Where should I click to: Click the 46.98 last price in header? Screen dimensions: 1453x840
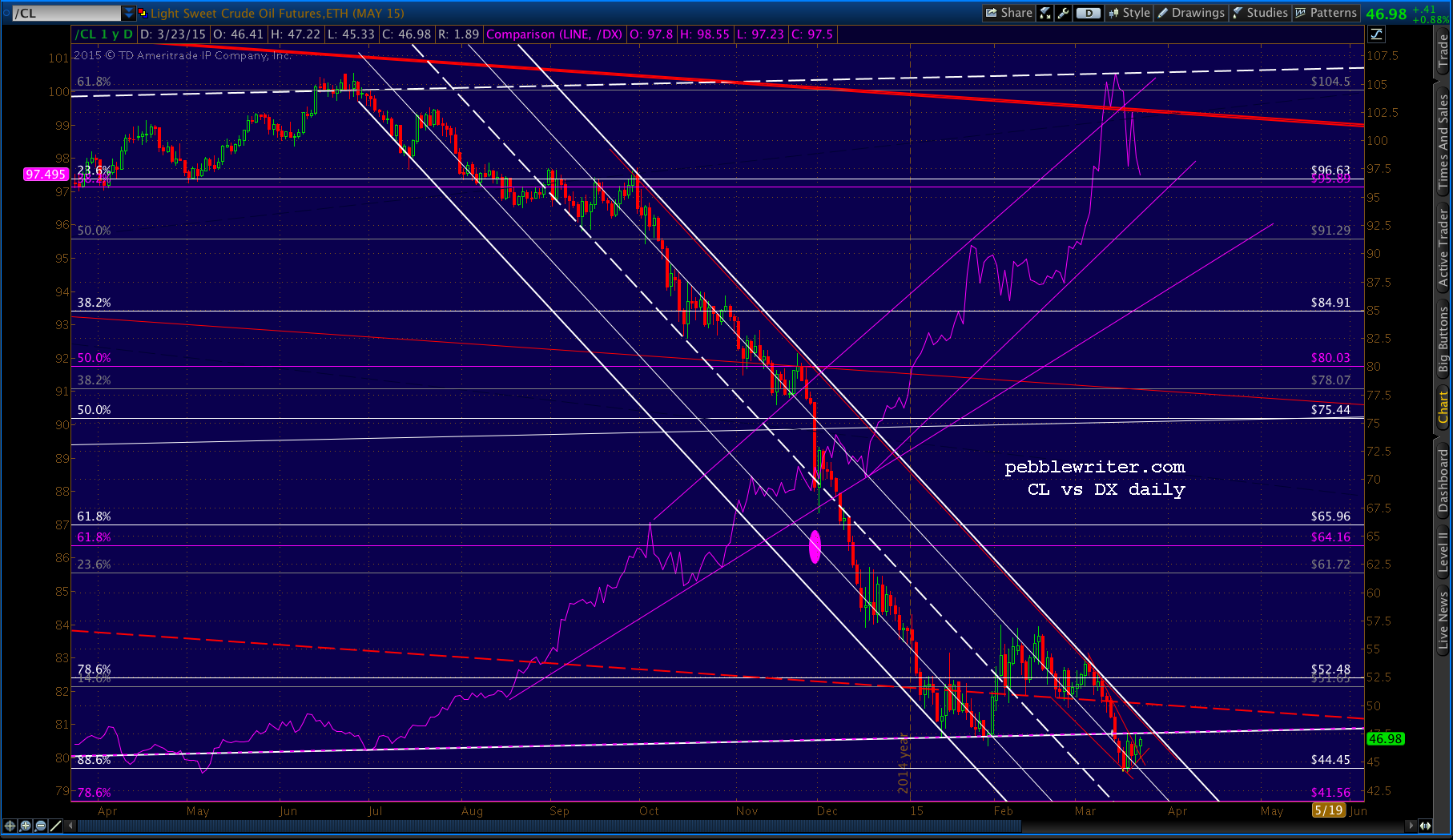[x=1387, y=14]
